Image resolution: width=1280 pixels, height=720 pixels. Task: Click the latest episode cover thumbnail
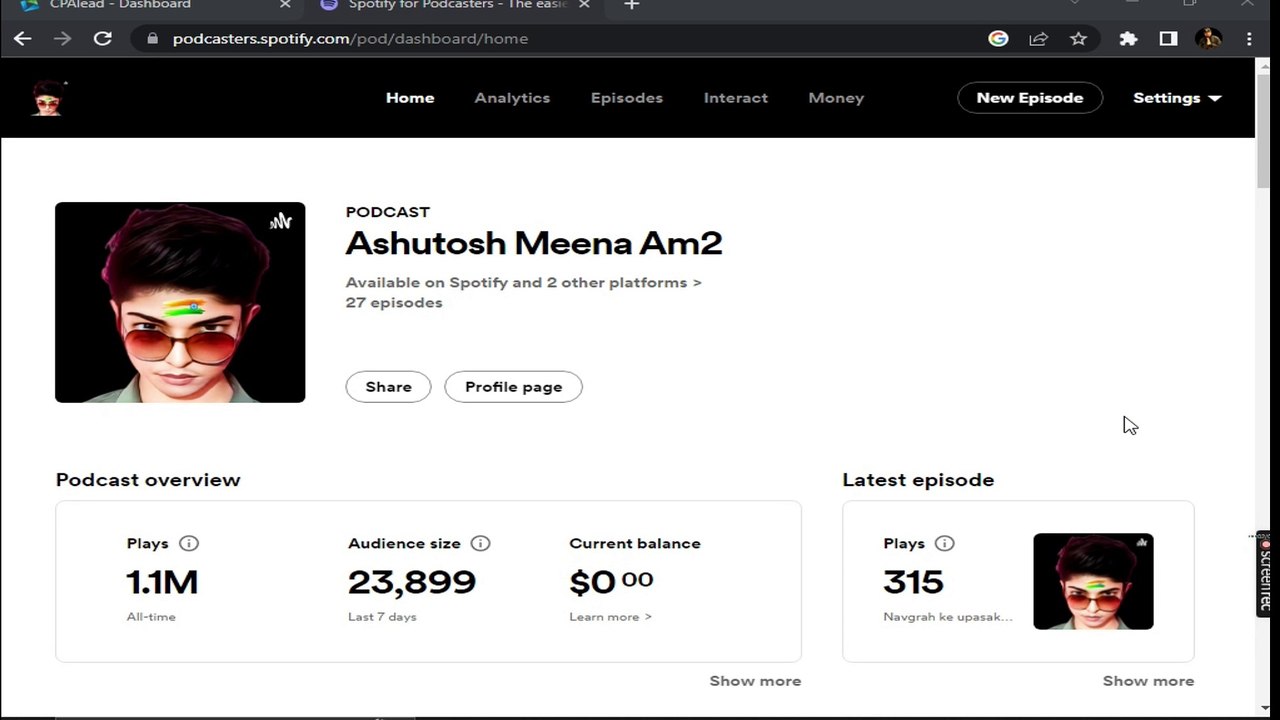click(1093, 581)
